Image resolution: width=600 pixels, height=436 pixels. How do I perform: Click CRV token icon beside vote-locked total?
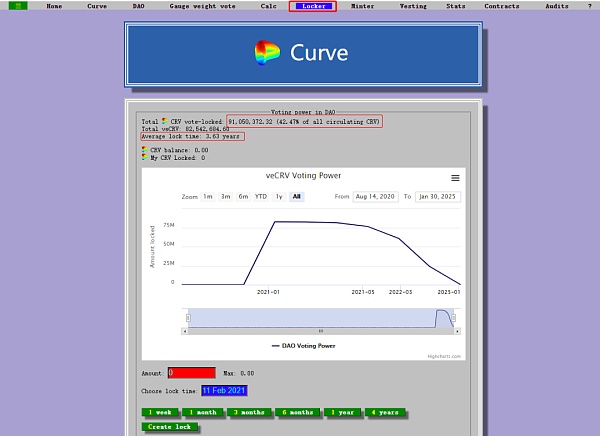click(165, 121)
